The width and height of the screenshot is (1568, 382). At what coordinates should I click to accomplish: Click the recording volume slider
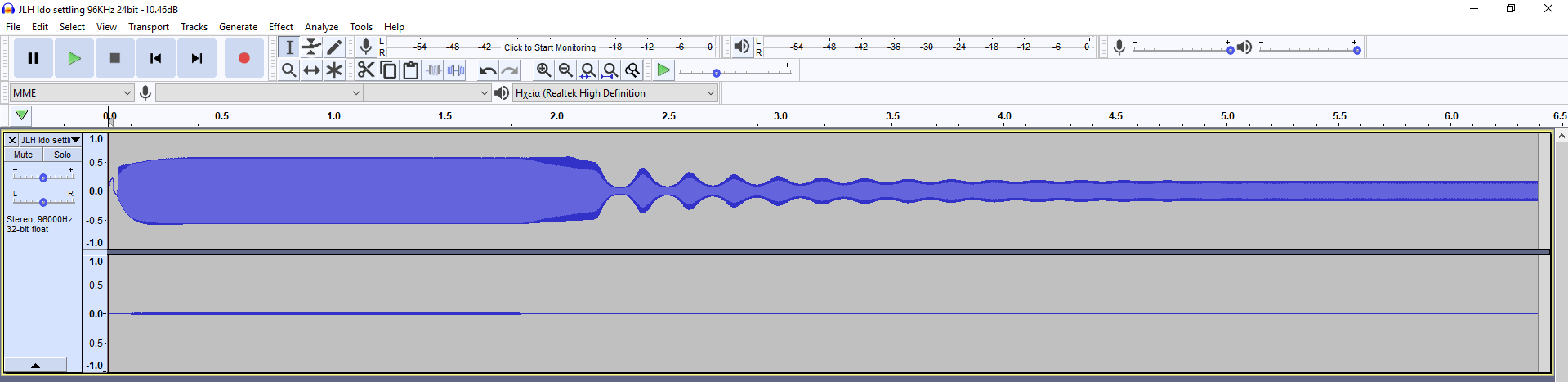(x=1182, y=49)
